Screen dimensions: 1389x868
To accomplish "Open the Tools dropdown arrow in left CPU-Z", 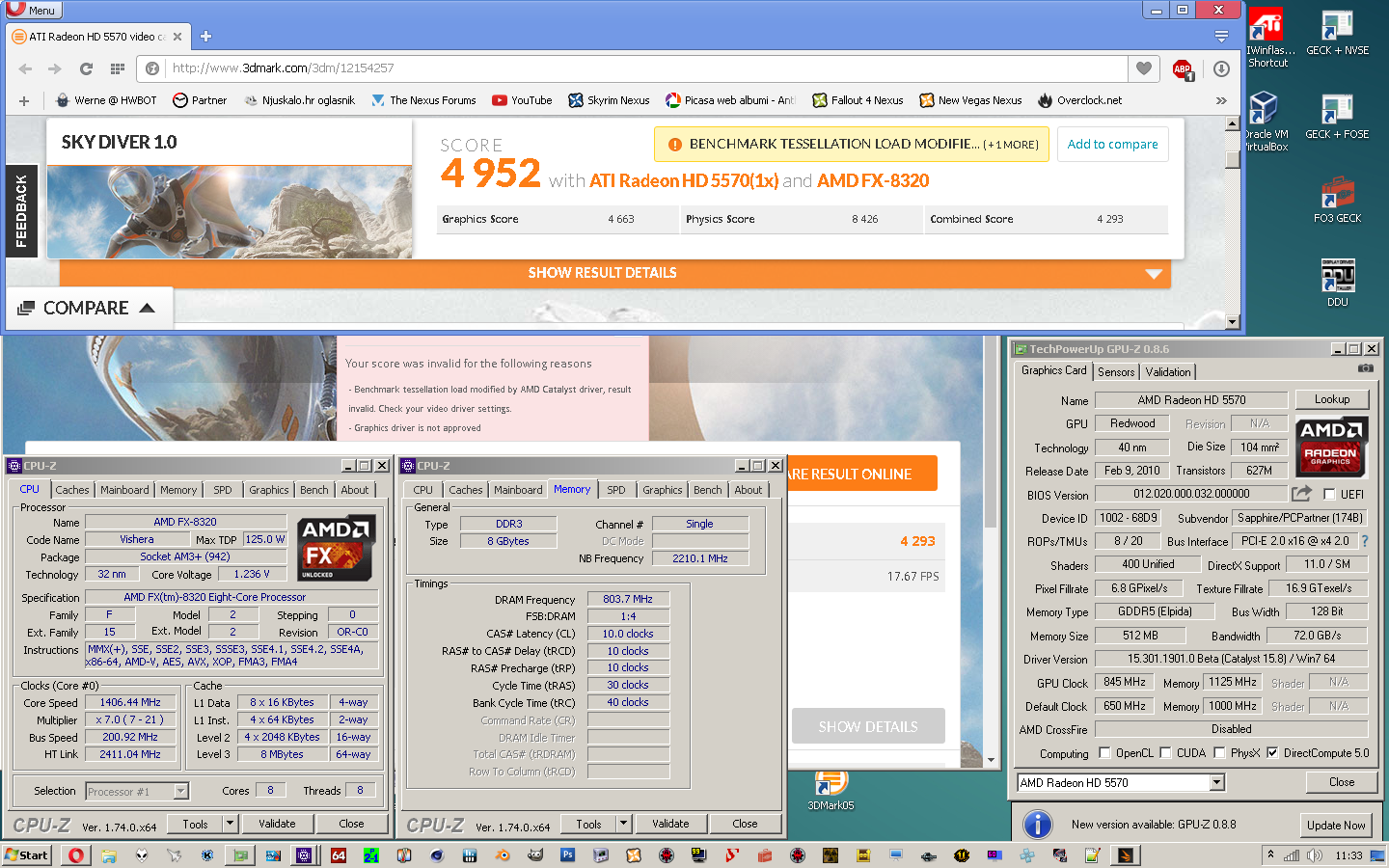I will pyautogui.click(x=230, y=824).
